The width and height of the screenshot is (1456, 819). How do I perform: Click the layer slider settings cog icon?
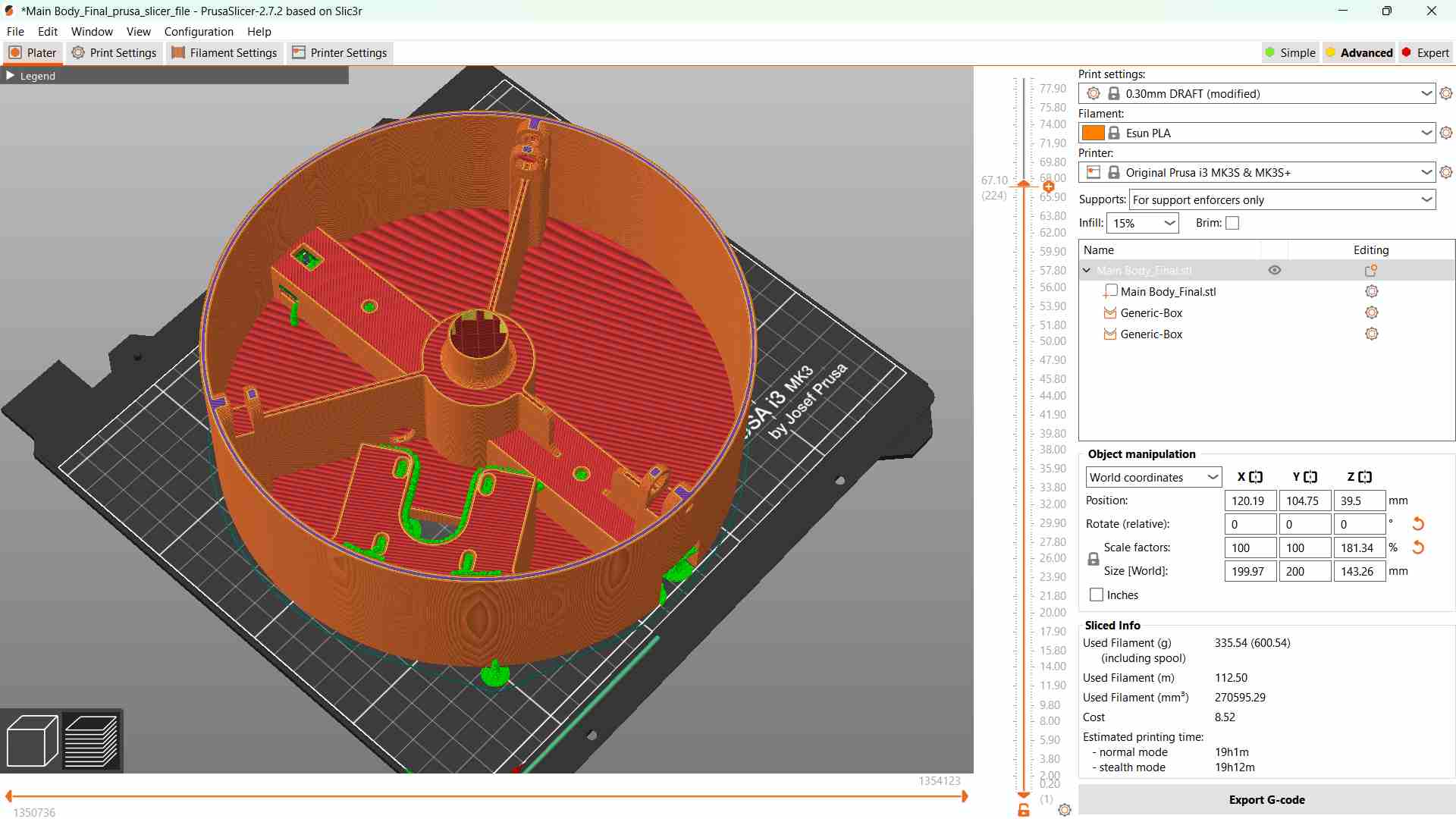click(x=1065, y=810)
